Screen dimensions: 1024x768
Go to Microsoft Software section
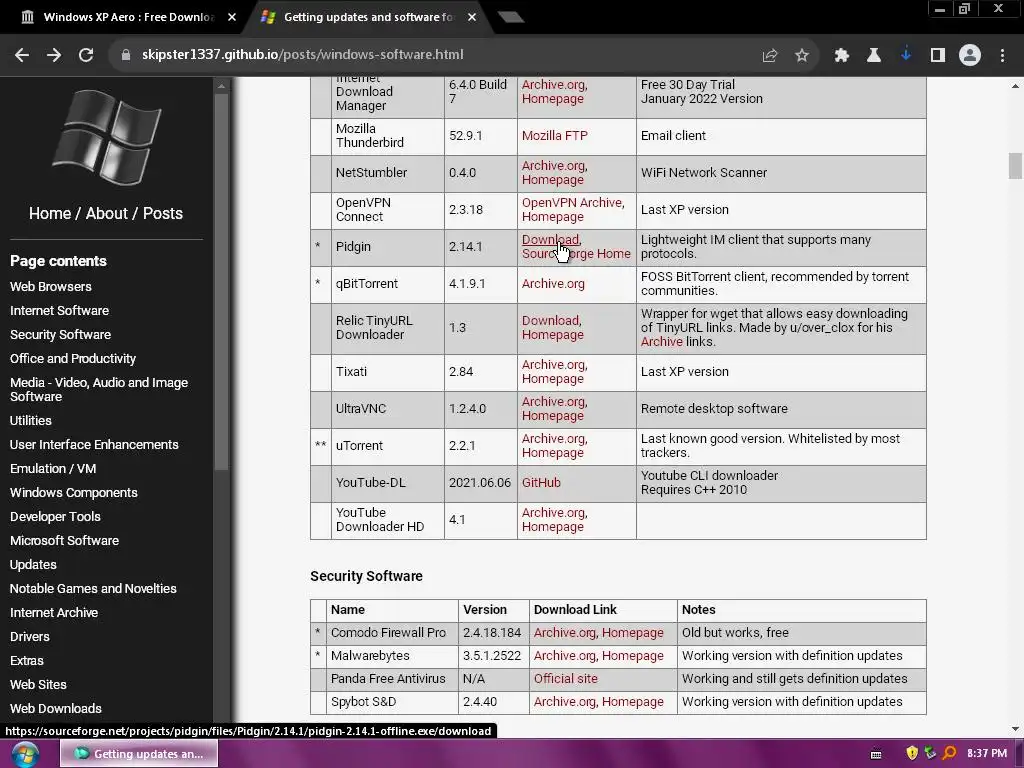(65, 541)
